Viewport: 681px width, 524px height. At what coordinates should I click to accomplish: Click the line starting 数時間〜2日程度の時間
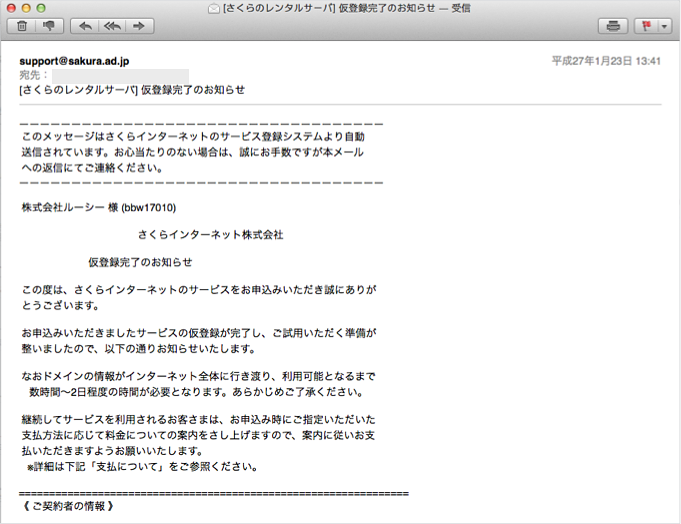point(196,392)
